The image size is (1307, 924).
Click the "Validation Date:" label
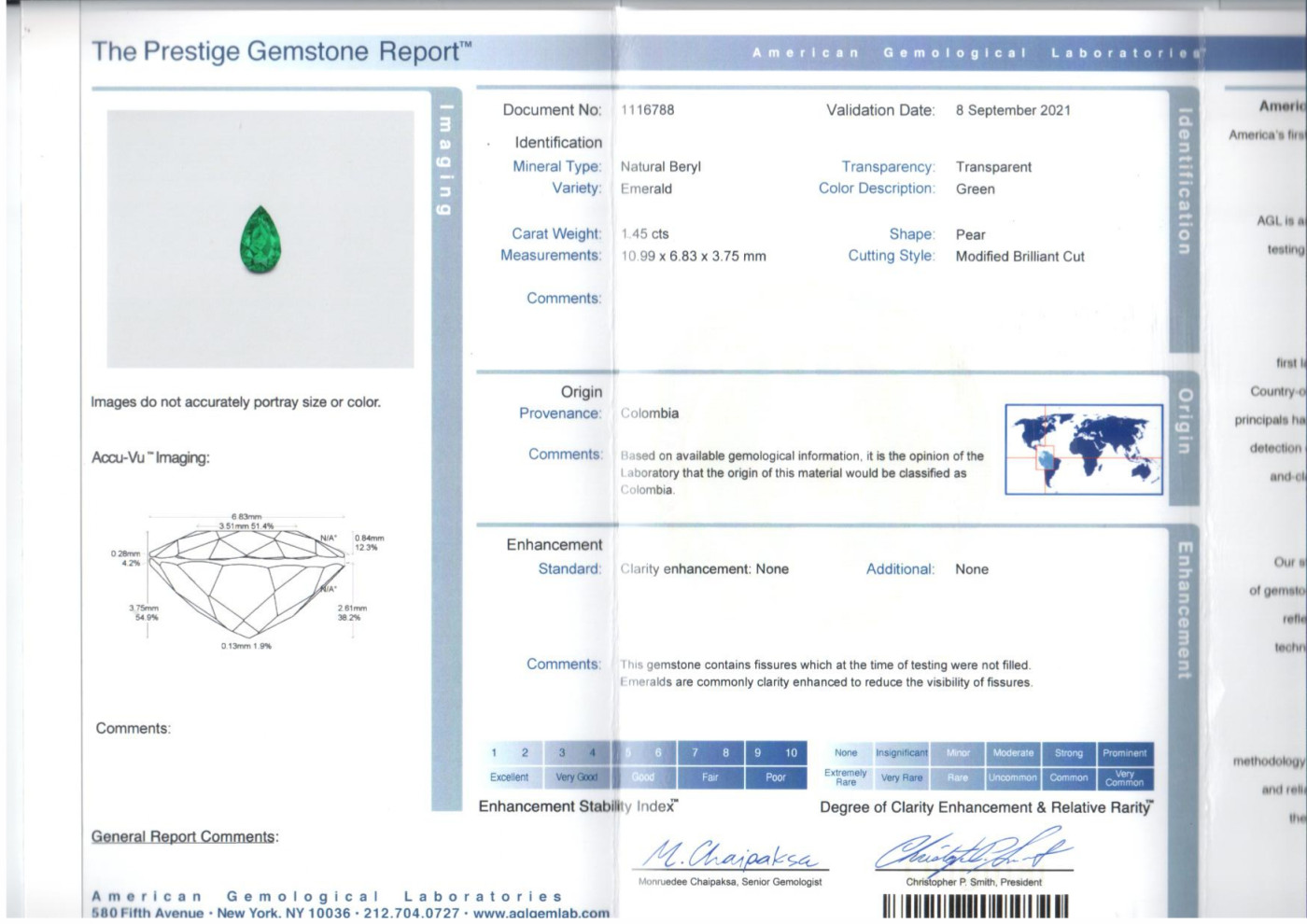(x=880, y=110)
